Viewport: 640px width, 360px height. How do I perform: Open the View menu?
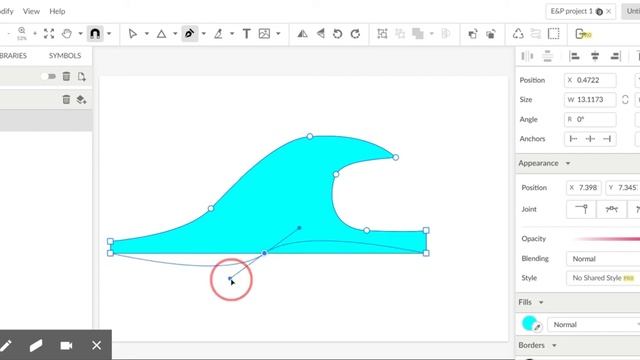tap(31, 11)
